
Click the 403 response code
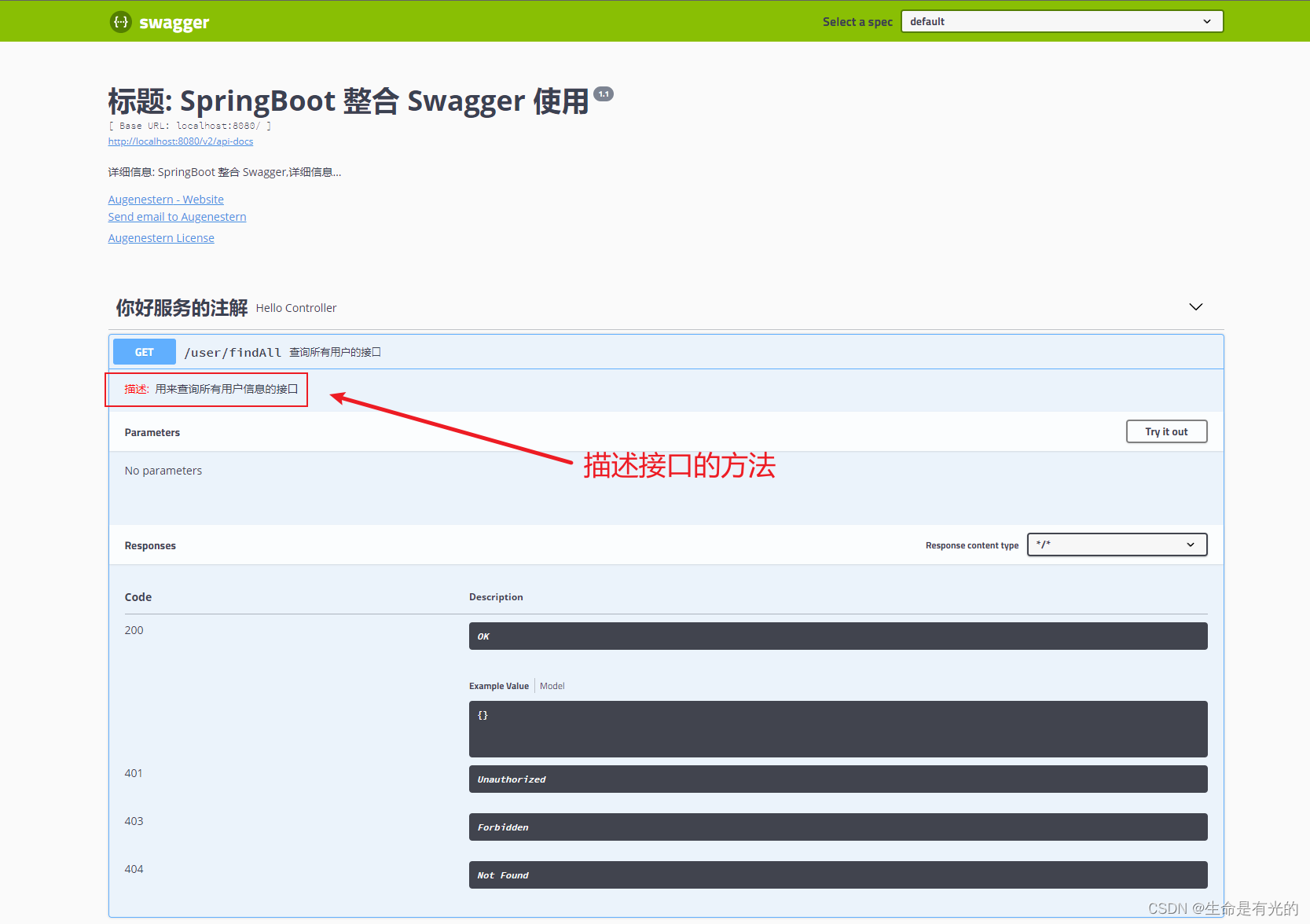[x=134, y=821]
